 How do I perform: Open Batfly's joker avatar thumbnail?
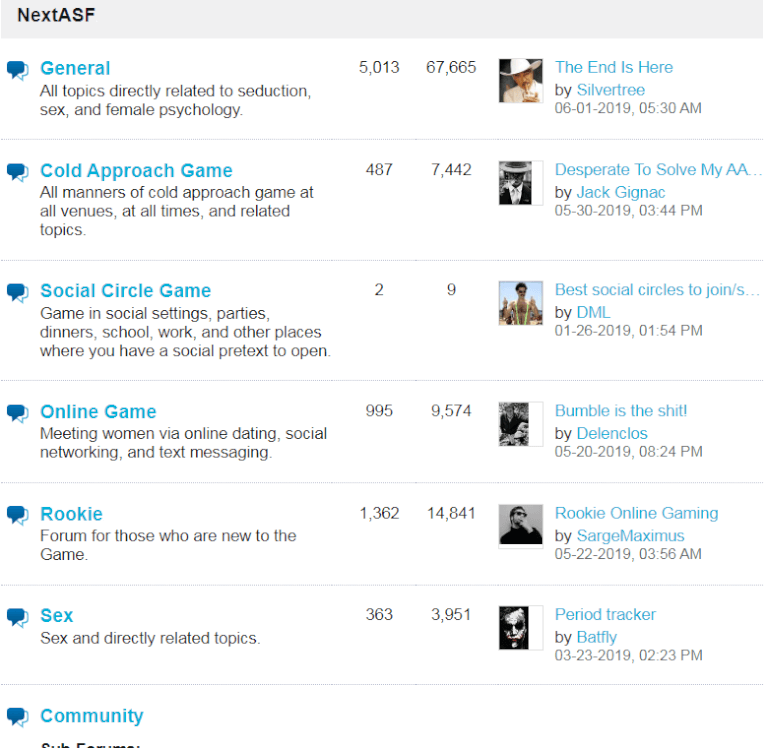point(514,627)
